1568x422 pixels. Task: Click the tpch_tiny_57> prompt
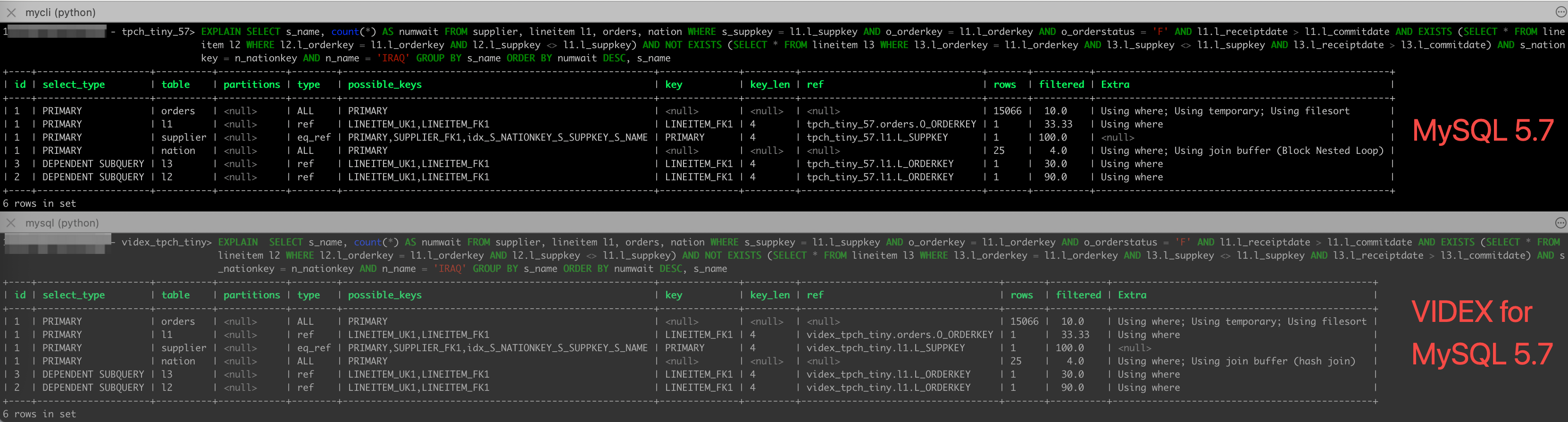pos(158,32)
